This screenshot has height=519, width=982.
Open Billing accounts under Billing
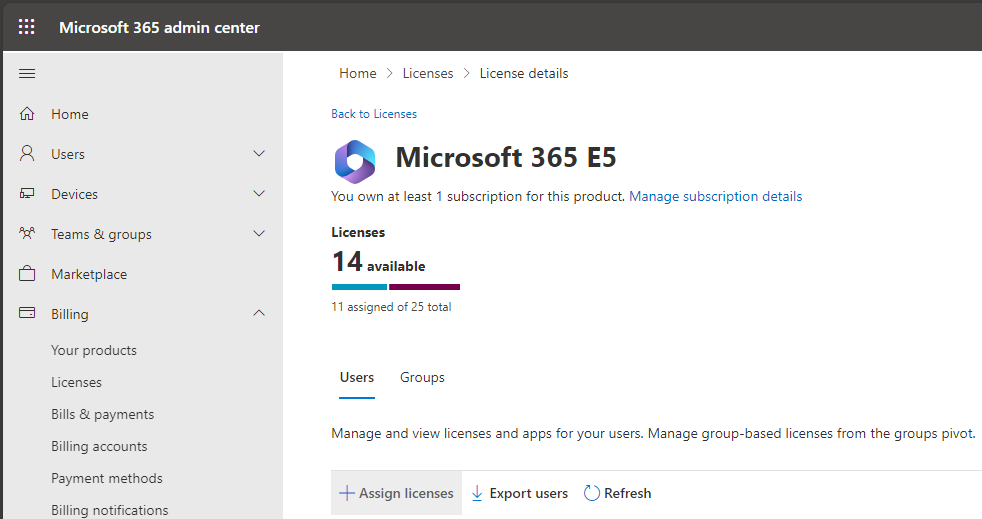point(100,446)
